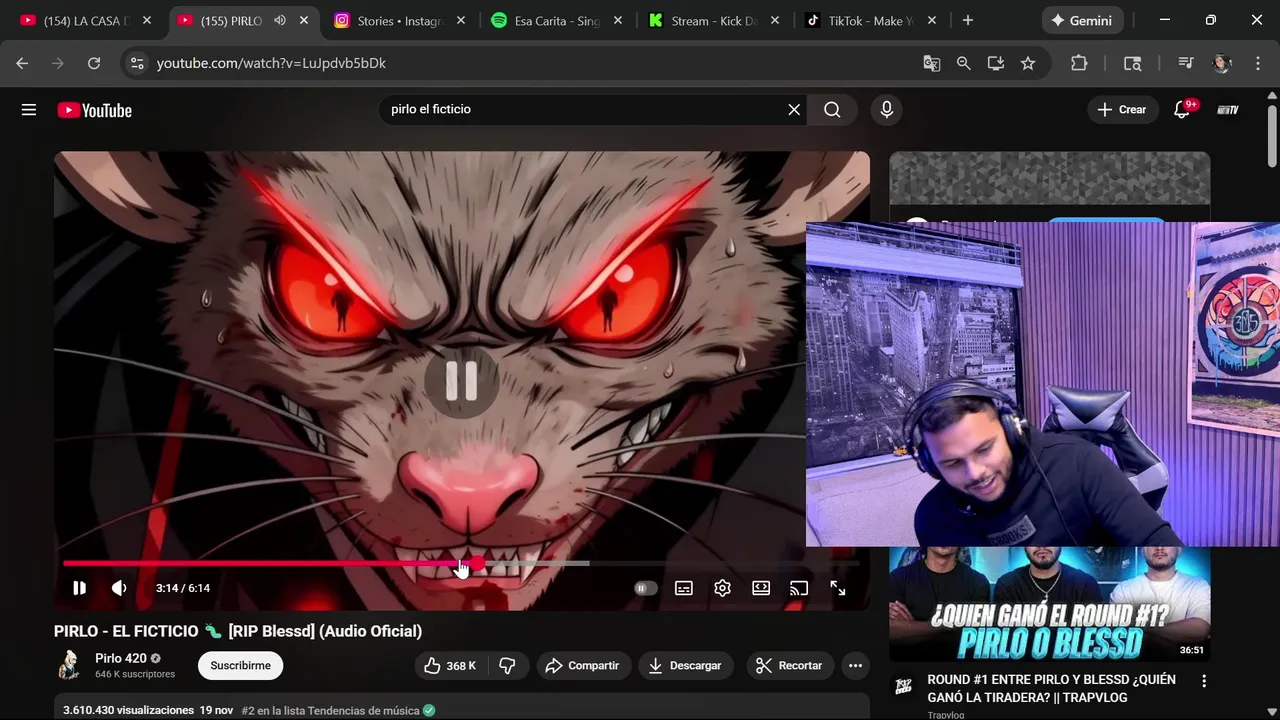Subscribe with the Suscribirme button
The height and width of the screenshot is (720, 1280).
240,666
